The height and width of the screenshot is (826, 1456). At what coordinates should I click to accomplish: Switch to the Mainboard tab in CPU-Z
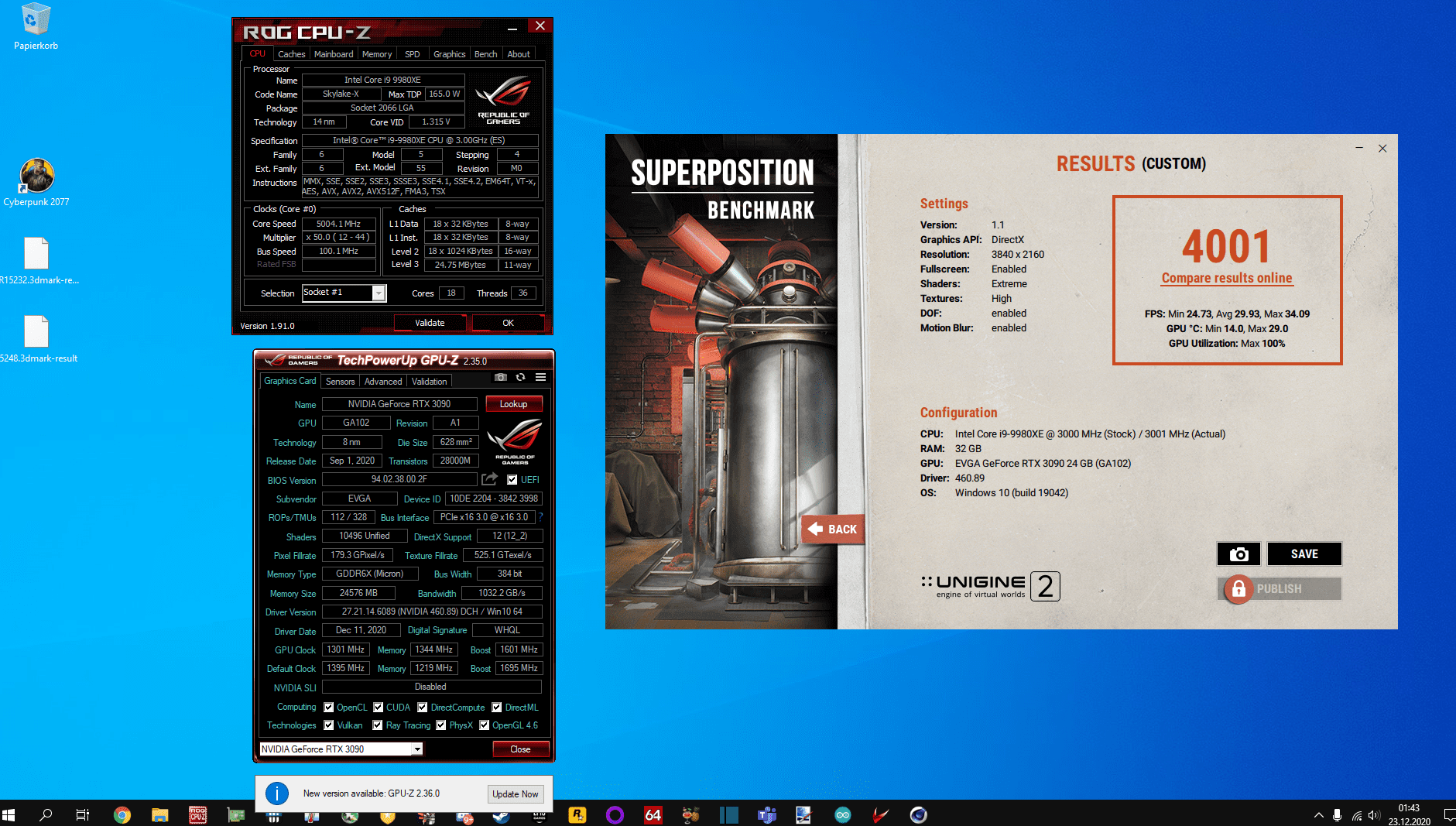(334, 54)
